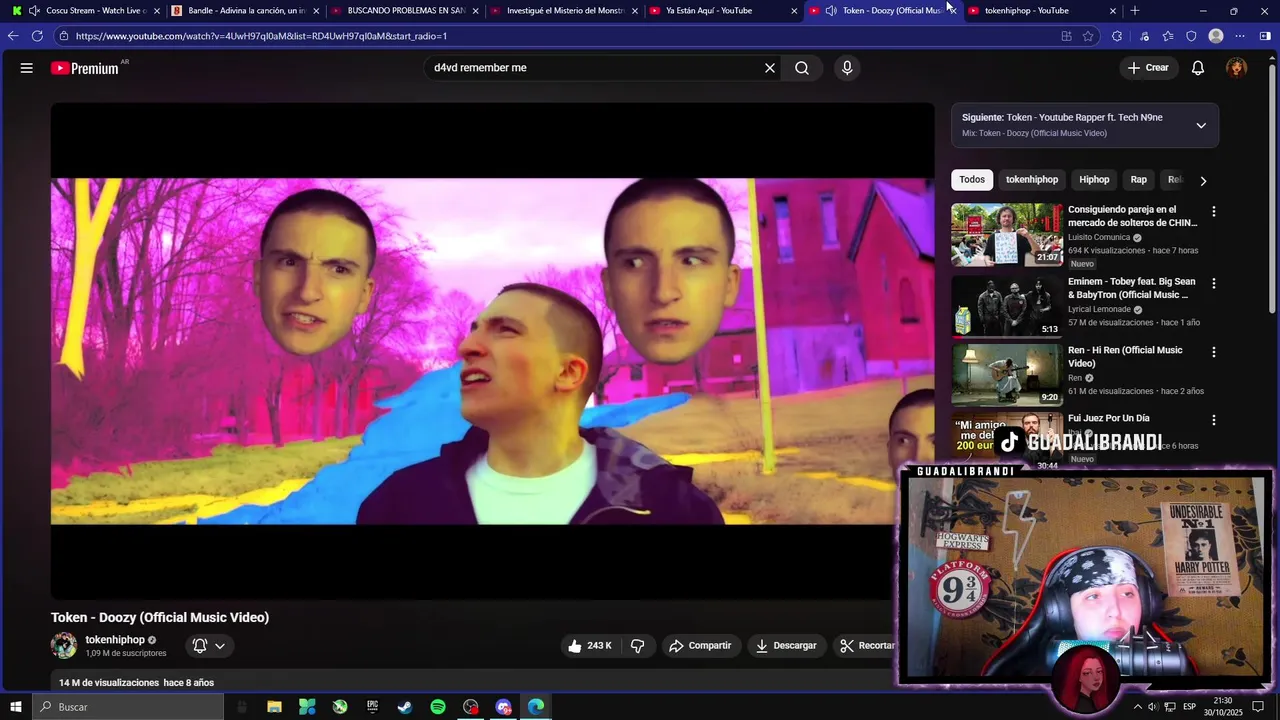Show hidden system tray icons
The image size is (1280, 720).
click(x=1137, y=707)
